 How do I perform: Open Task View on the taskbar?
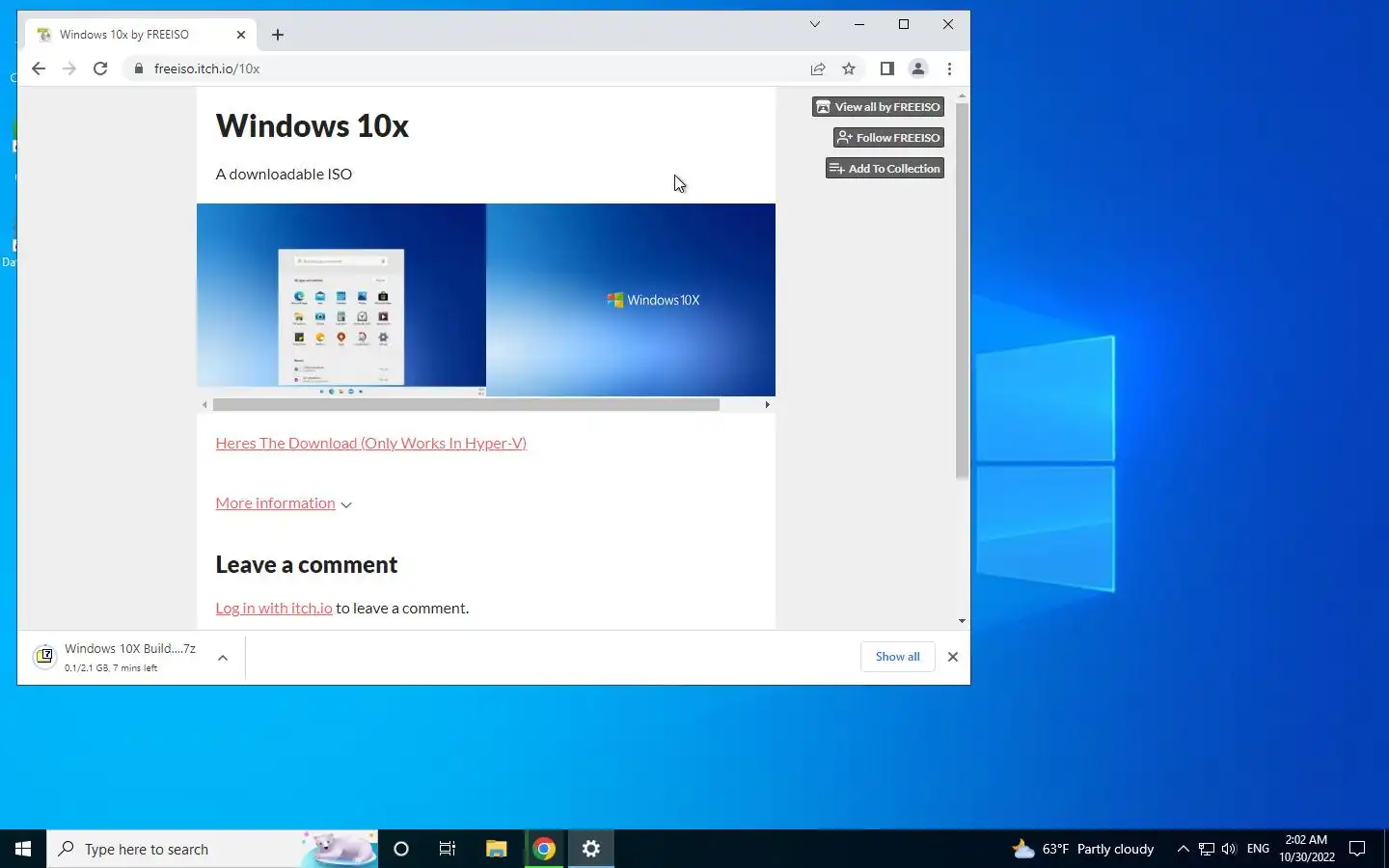(x=448, y=849)
